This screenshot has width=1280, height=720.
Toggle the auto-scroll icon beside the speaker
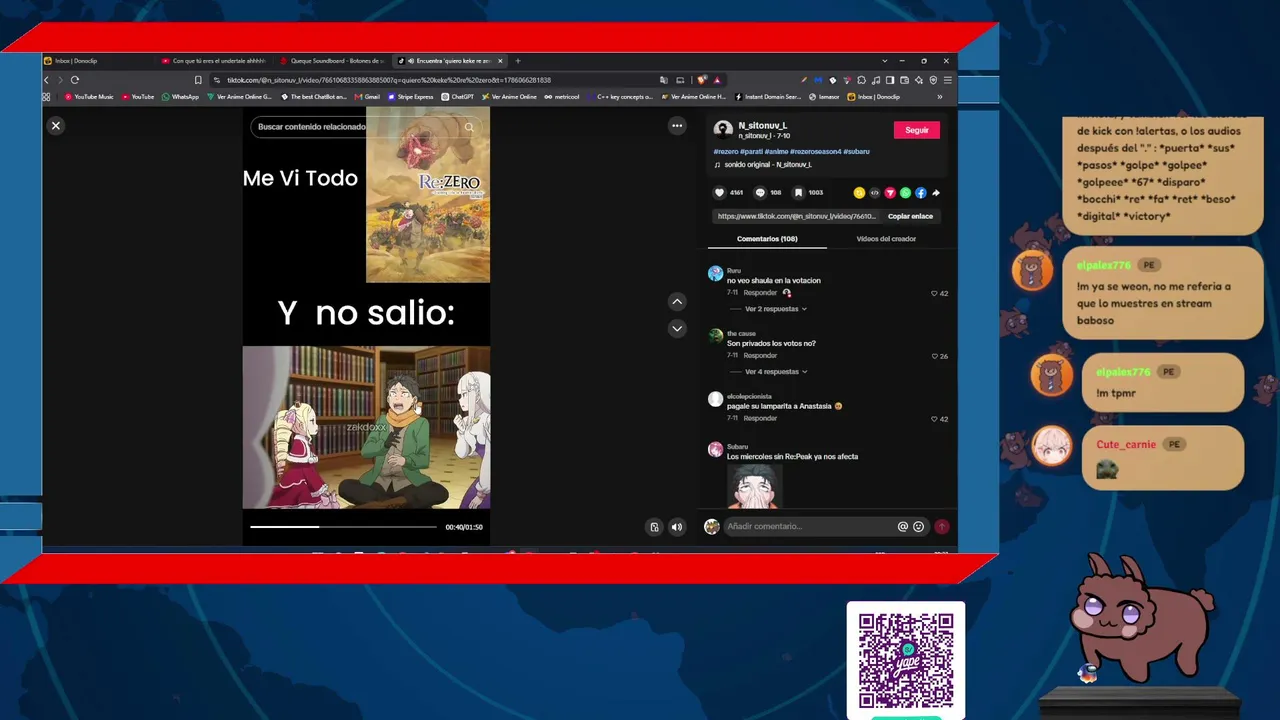click(x=654, y=527)
